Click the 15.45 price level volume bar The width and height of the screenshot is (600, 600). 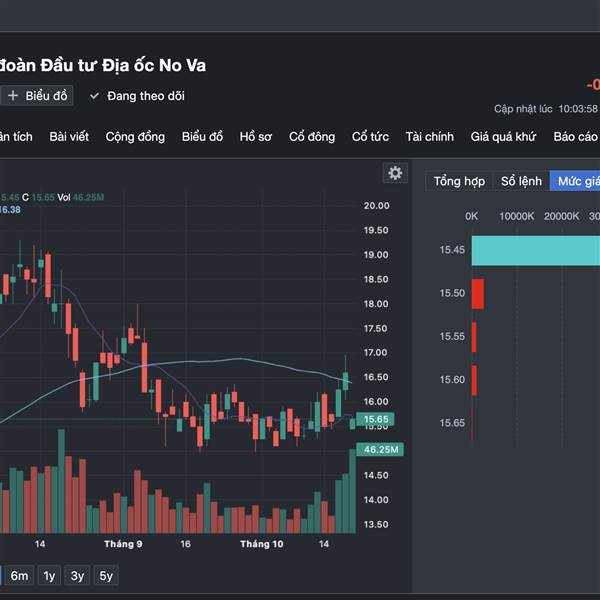click(535, 250)
